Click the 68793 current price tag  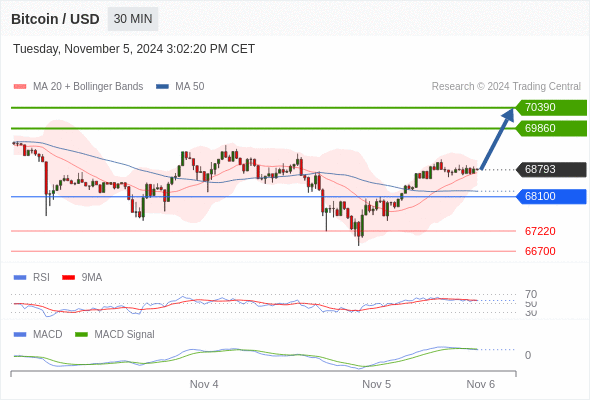tap(551, 169)
